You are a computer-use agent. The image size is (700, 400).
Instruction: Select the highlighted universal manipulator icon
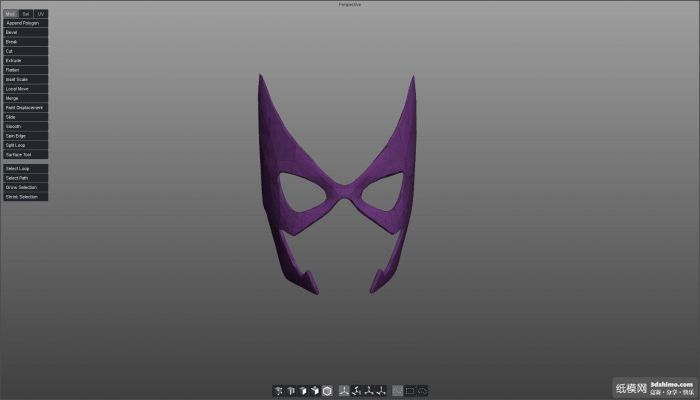344,391
